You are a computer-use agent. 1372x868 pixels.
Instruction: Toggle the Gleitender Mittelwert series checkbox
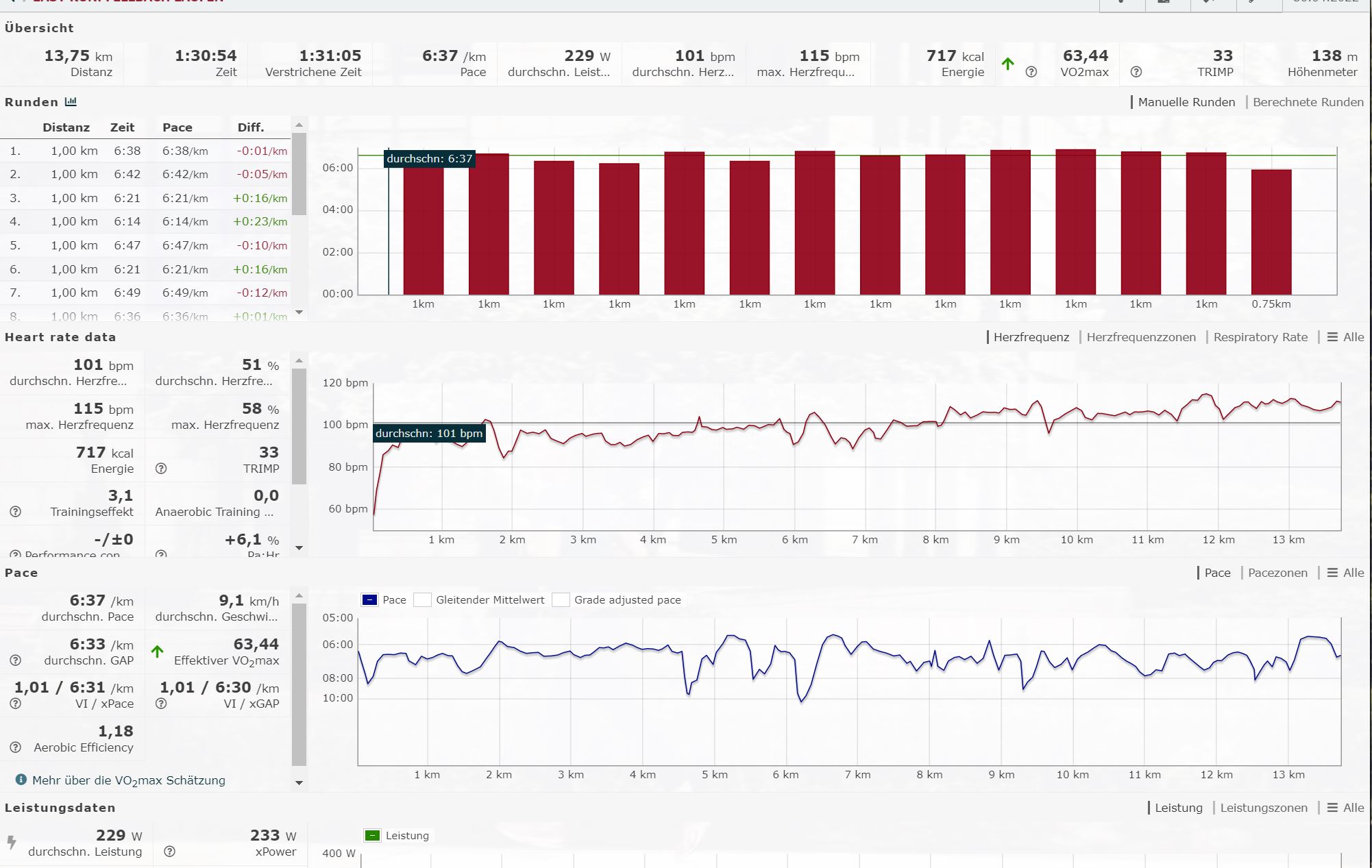tap(422, 600)
